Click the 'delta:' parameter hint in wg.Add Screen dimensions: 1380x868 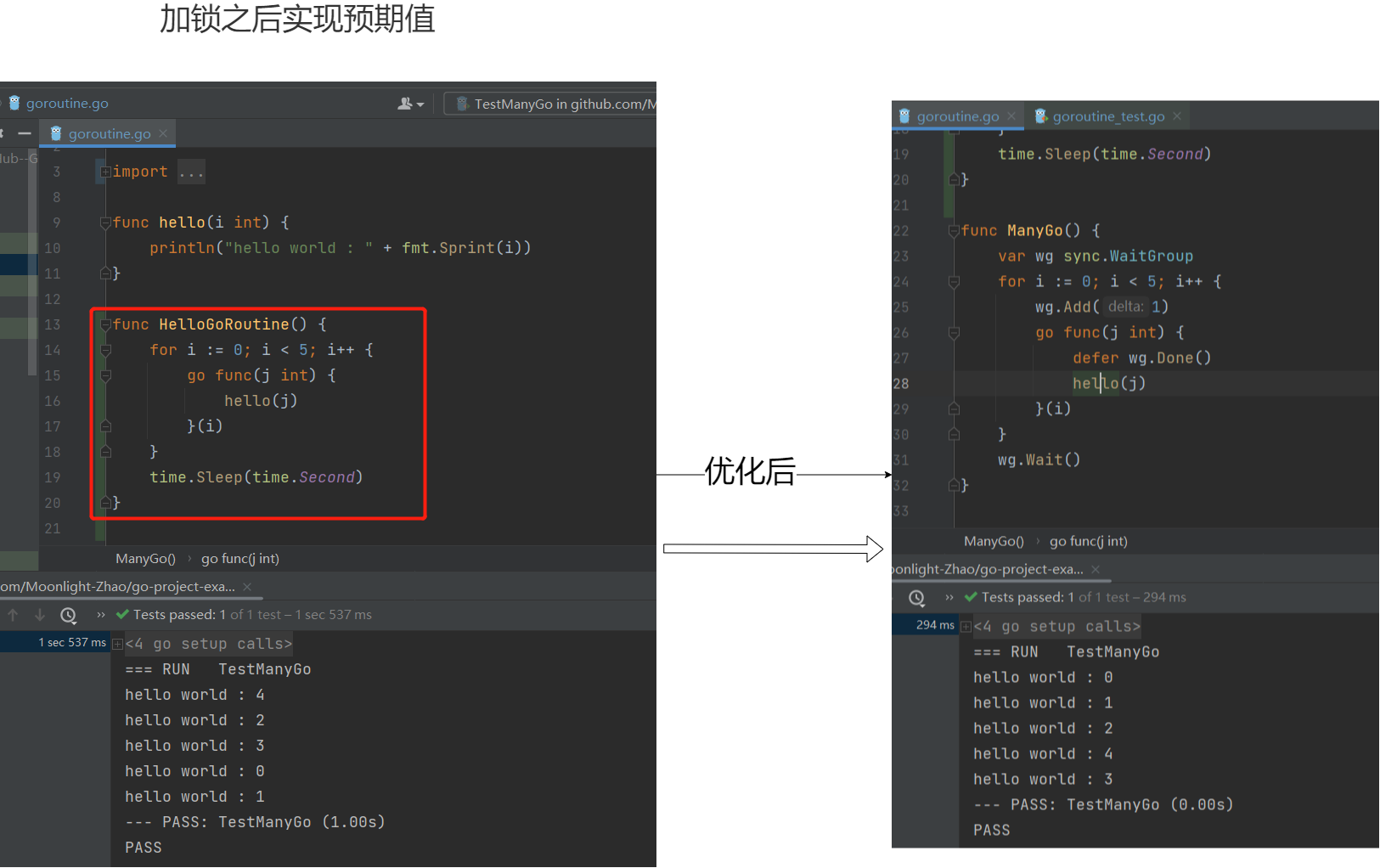[1126, 307]
